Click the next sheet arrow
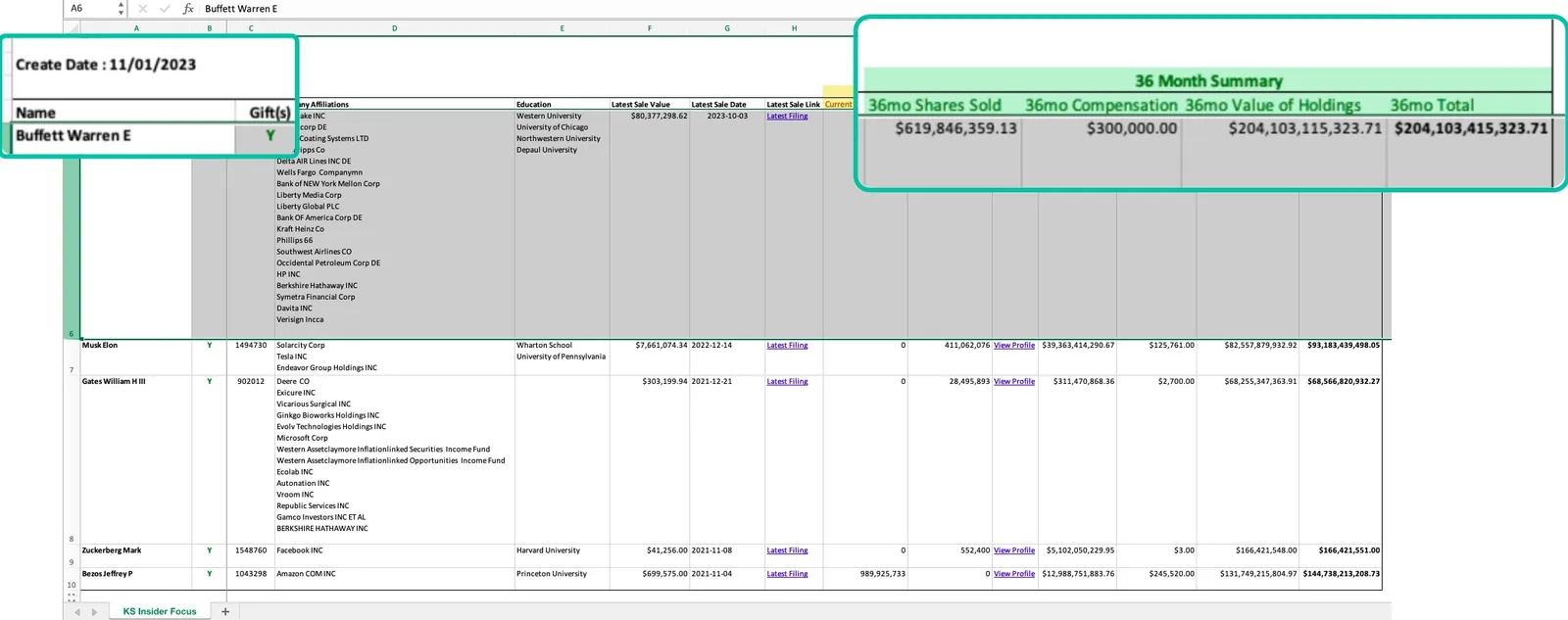 pos(94,612)
